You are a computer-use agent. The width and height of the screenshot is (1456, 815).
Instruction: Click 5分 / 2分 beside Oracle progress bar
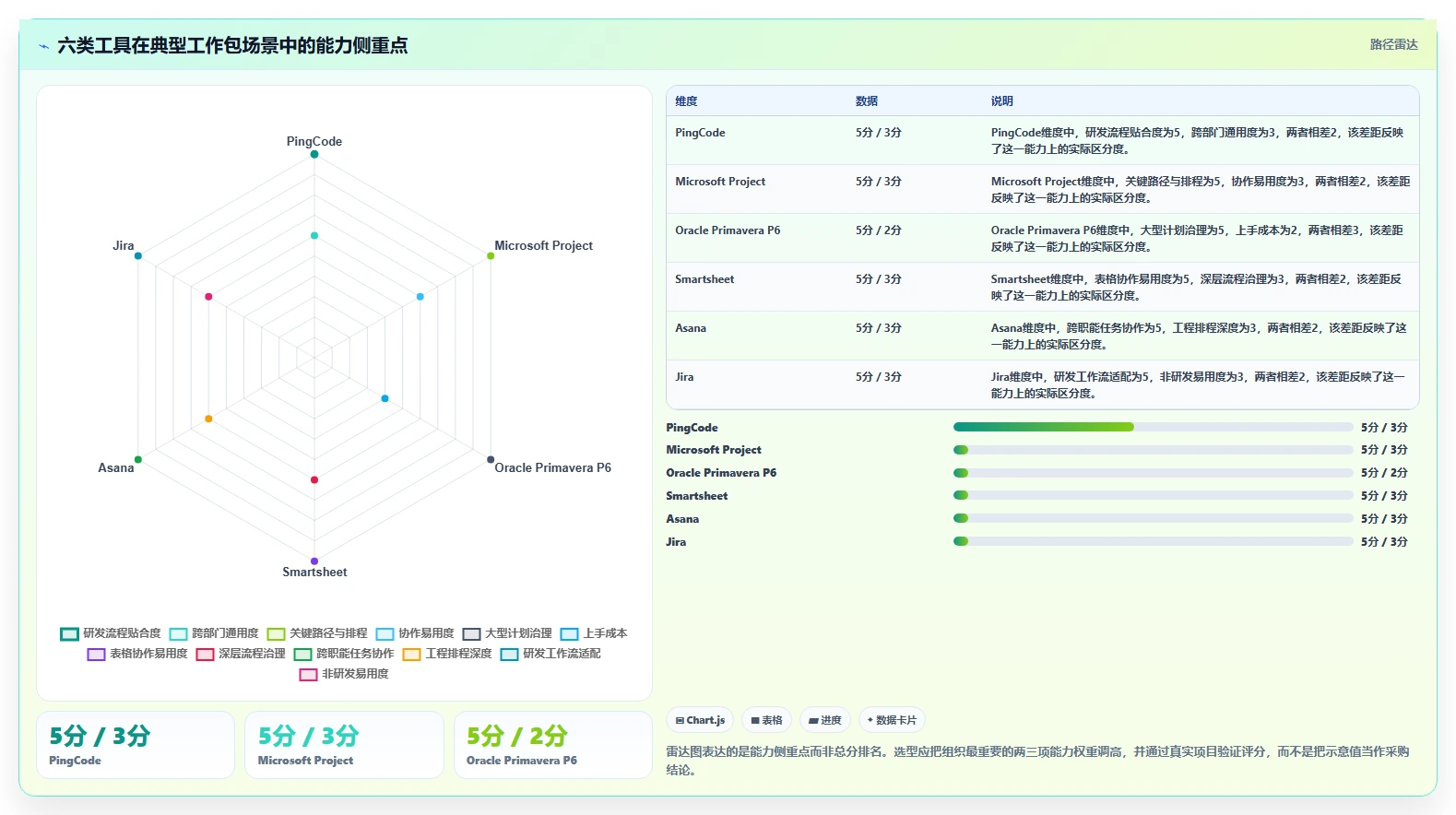(x=1384, y=473)
